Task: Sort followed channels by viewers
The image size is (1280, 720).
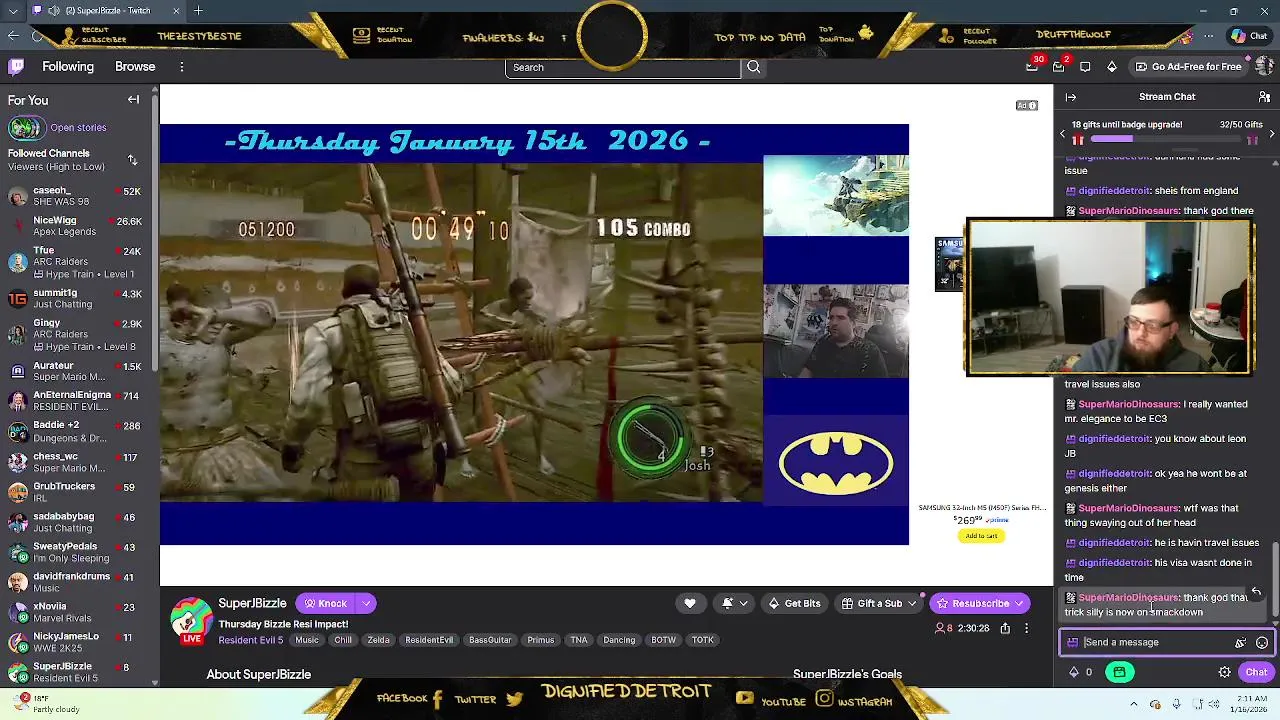Action: click(x=133, y=160)
